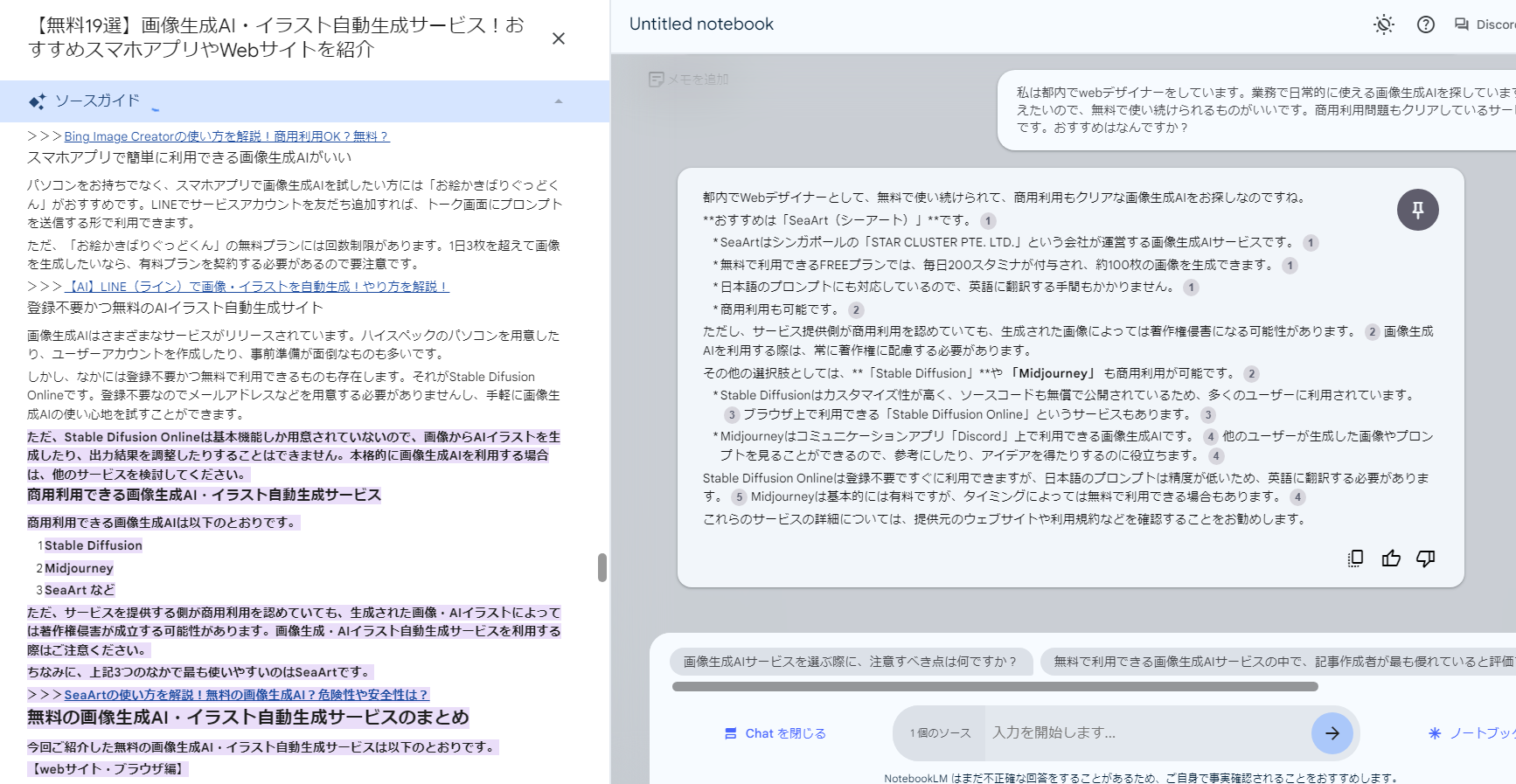1516x784 pixels.
Task: Click citation 3 before ブラウザ上で利用できる
Action: (731, 415)
